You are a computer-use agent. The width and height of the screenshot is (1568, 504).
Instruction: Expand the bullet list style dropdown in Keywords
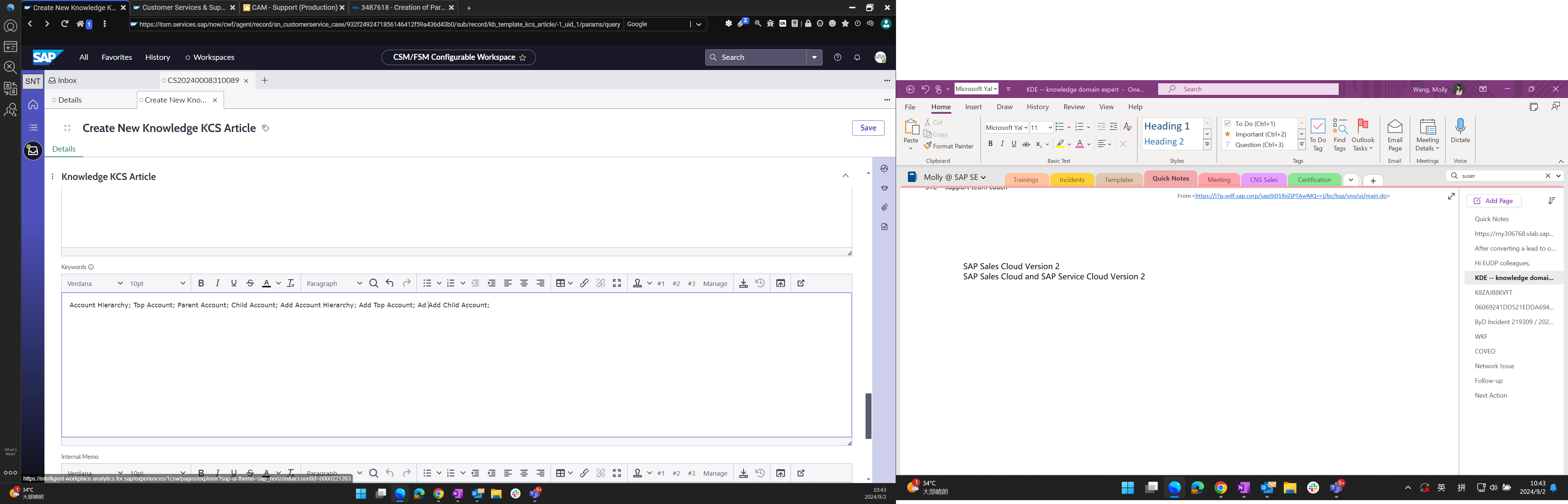(x=439, y=283)
